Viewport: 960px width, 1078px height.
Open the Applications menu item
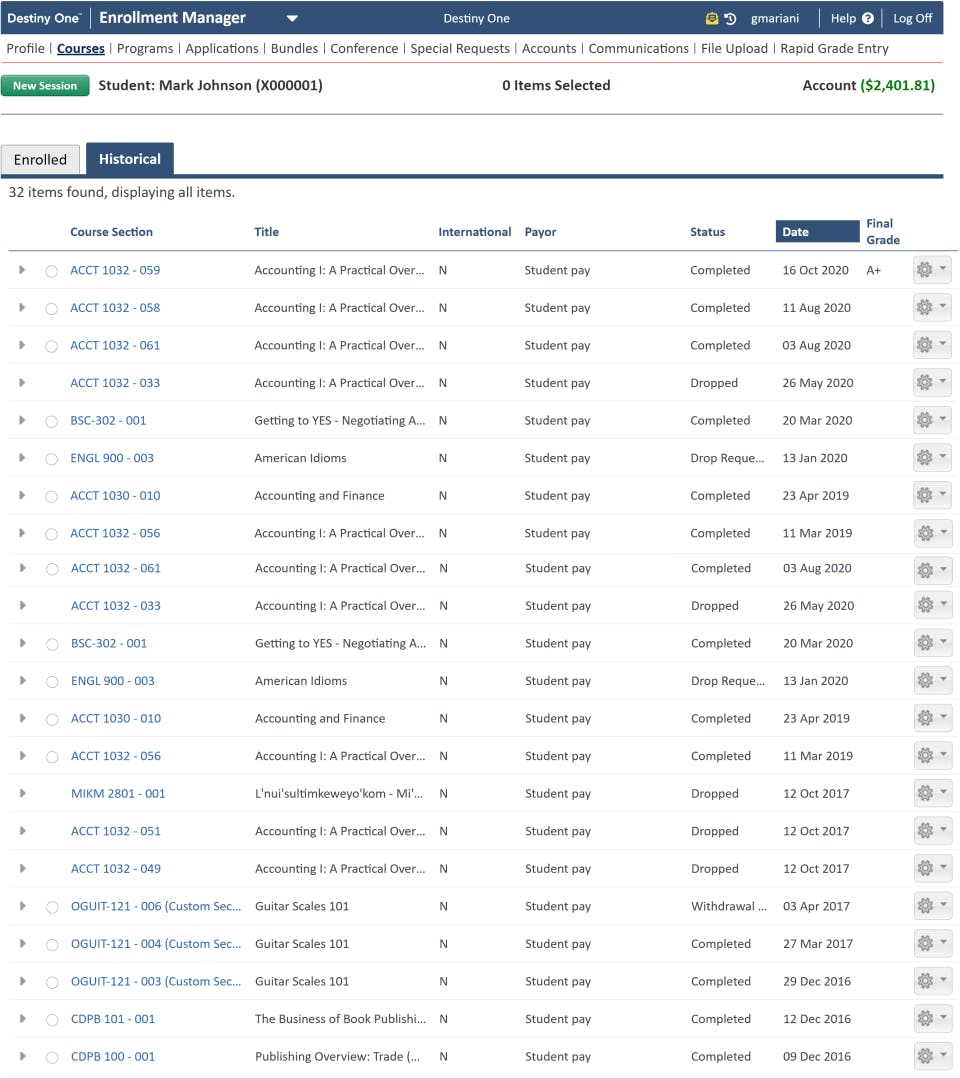tap(221, 48)
